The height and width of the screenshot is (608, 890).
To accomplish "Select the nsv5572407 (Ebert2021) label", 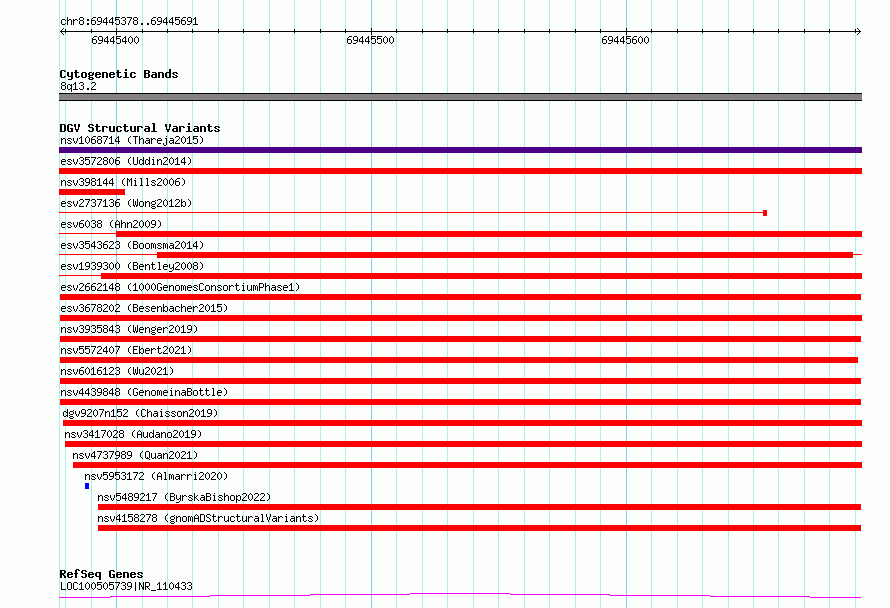I will 126,350.
